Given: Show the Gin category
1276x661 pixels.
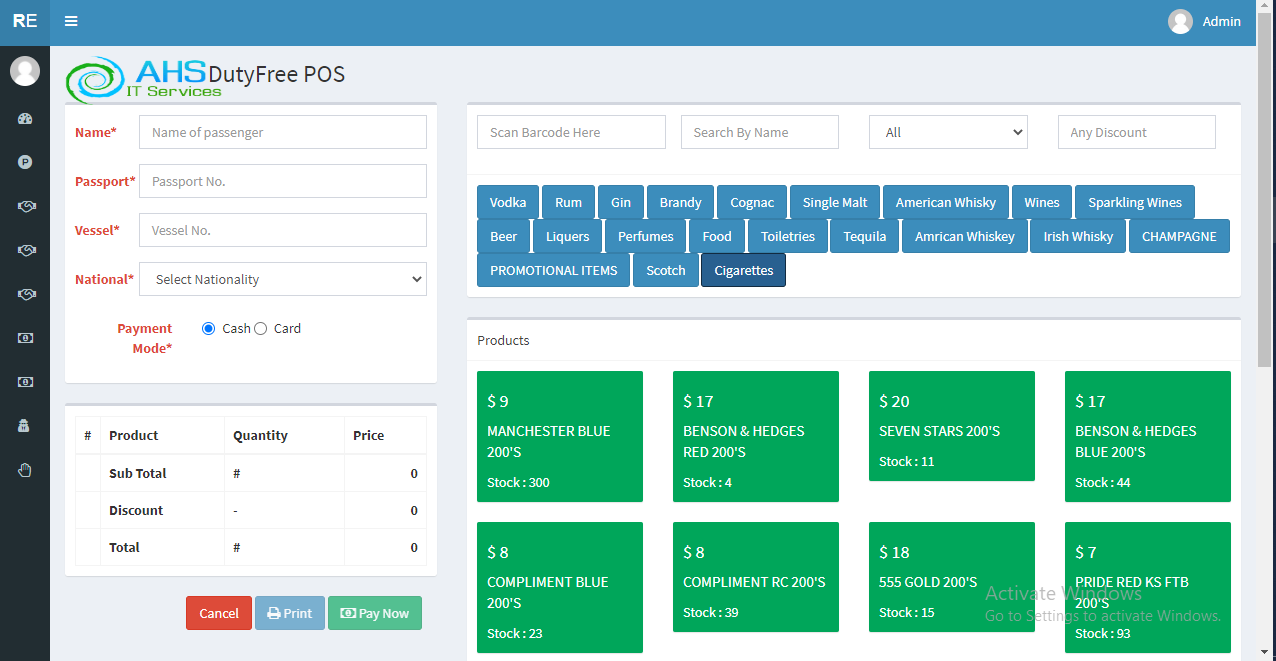Looking at the screenshot, I should pos(621,202).
